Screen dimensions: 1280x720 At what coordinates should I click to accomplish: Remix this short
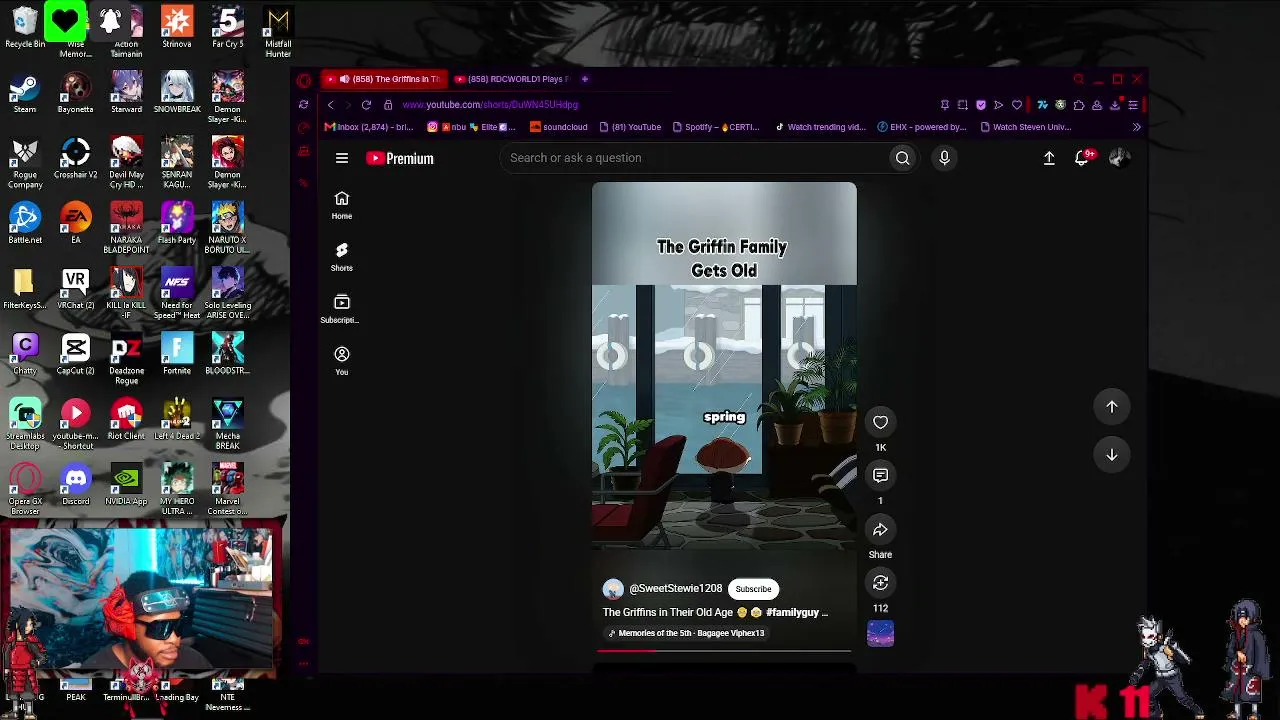tap(880, 583)
